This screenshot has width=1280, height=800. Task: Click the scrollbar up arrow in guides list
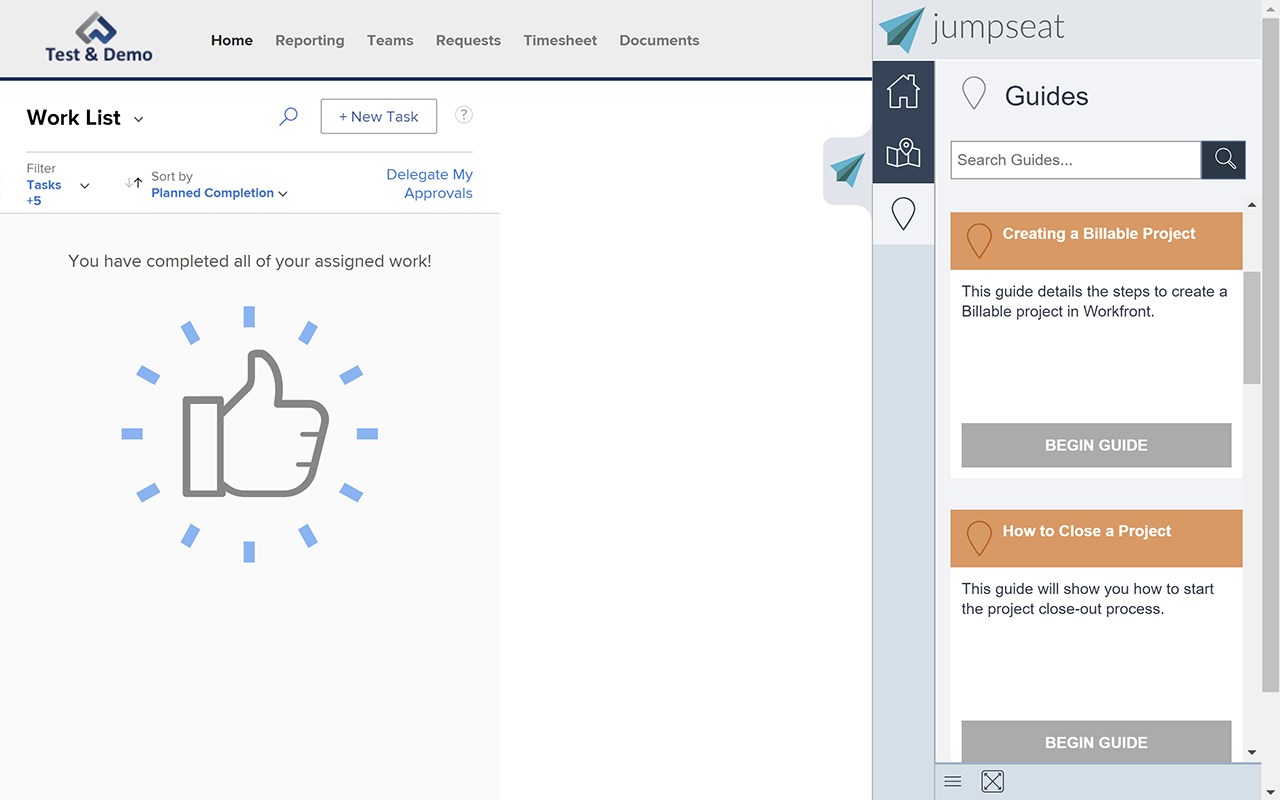(1252, 205)
